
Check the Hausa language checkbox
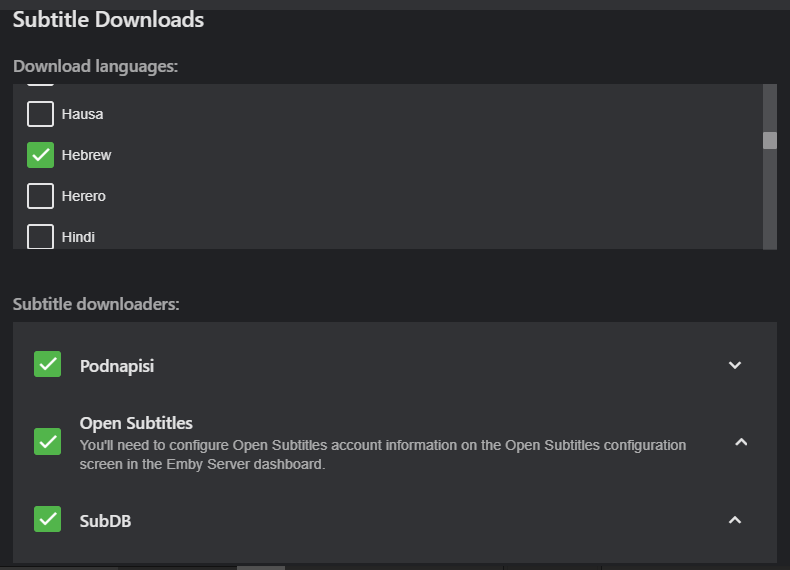pos(40,114)
